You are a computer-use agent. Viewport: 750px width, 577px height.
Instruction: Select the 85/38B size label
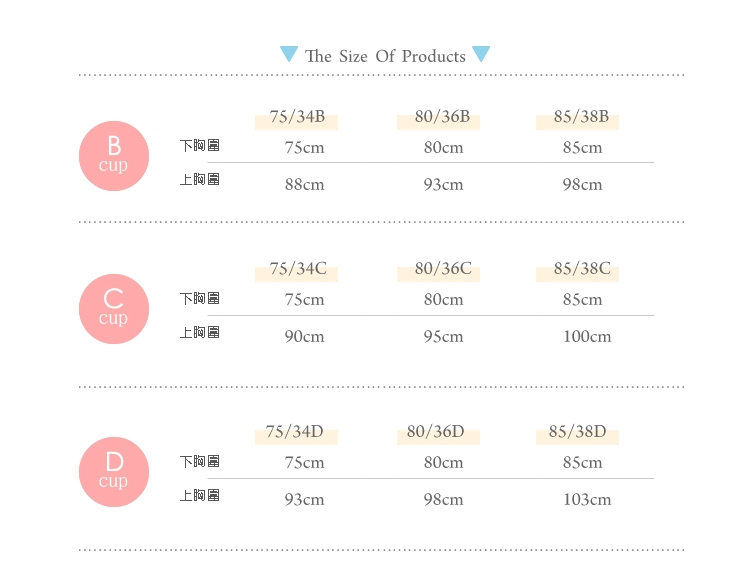click(581, 117)
